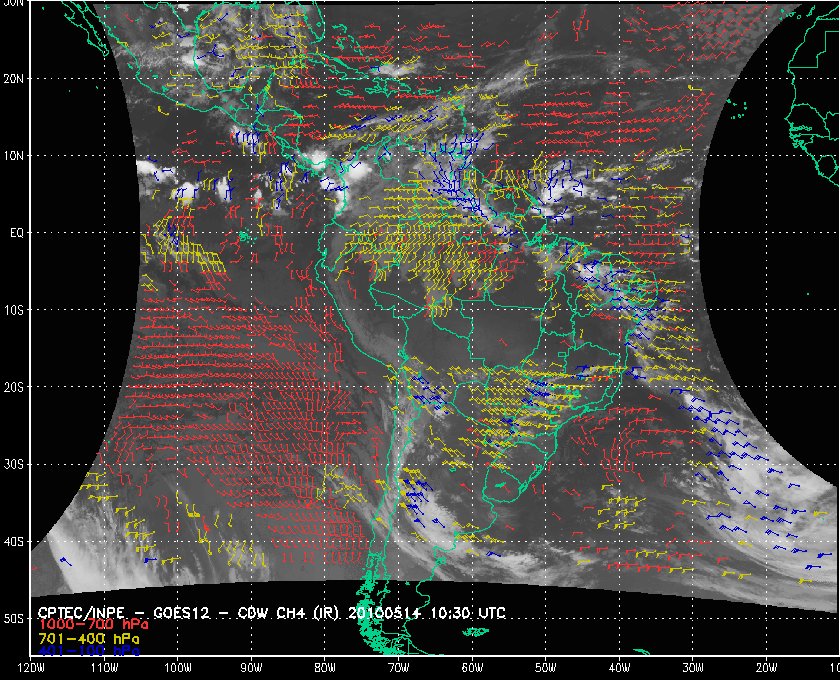The height and width of the screenshot is (680, 840).
Task: Select the 100W longitude label
Action: tap(177, 668)
